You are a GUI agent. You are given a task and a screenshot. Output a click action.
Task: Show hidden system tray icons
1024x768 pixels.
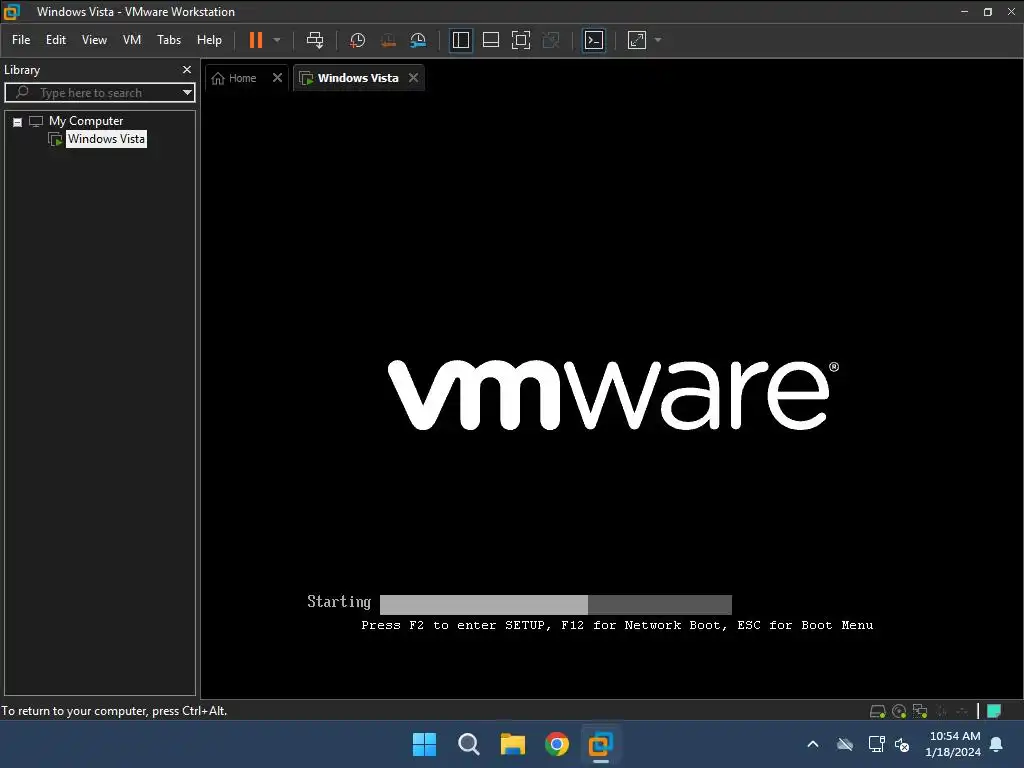[813, 744]
